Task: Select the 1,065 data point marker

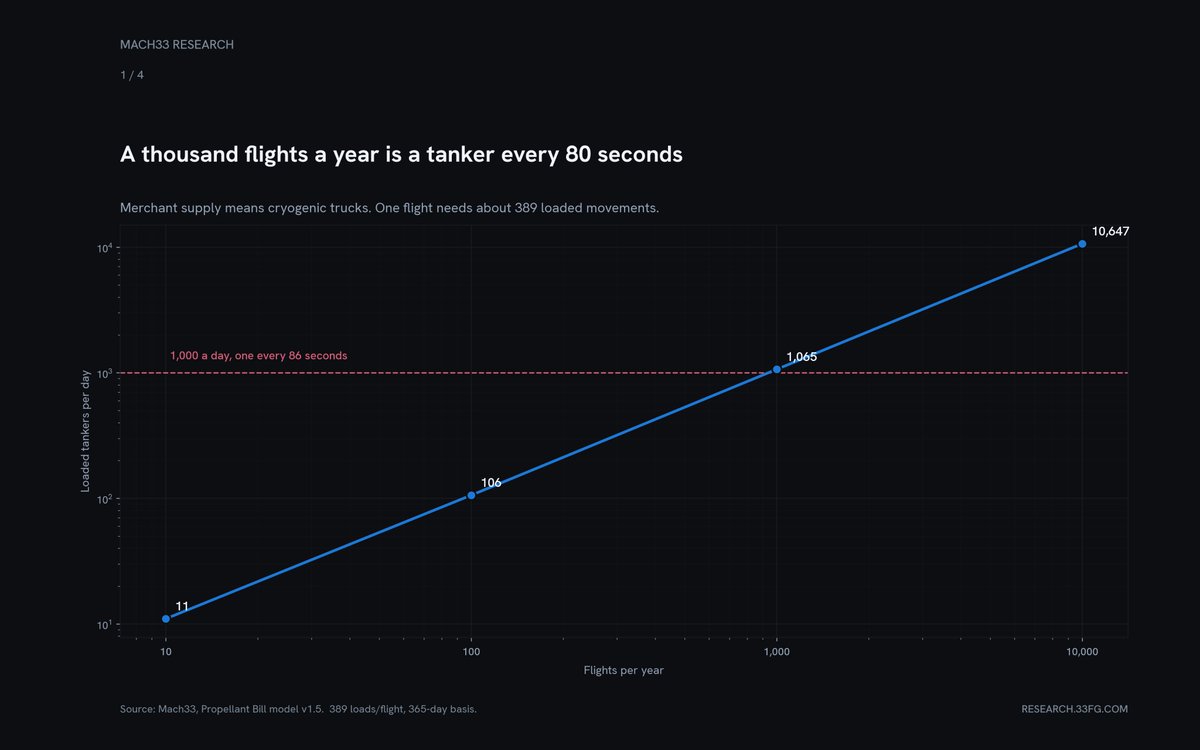Action: 777,370
